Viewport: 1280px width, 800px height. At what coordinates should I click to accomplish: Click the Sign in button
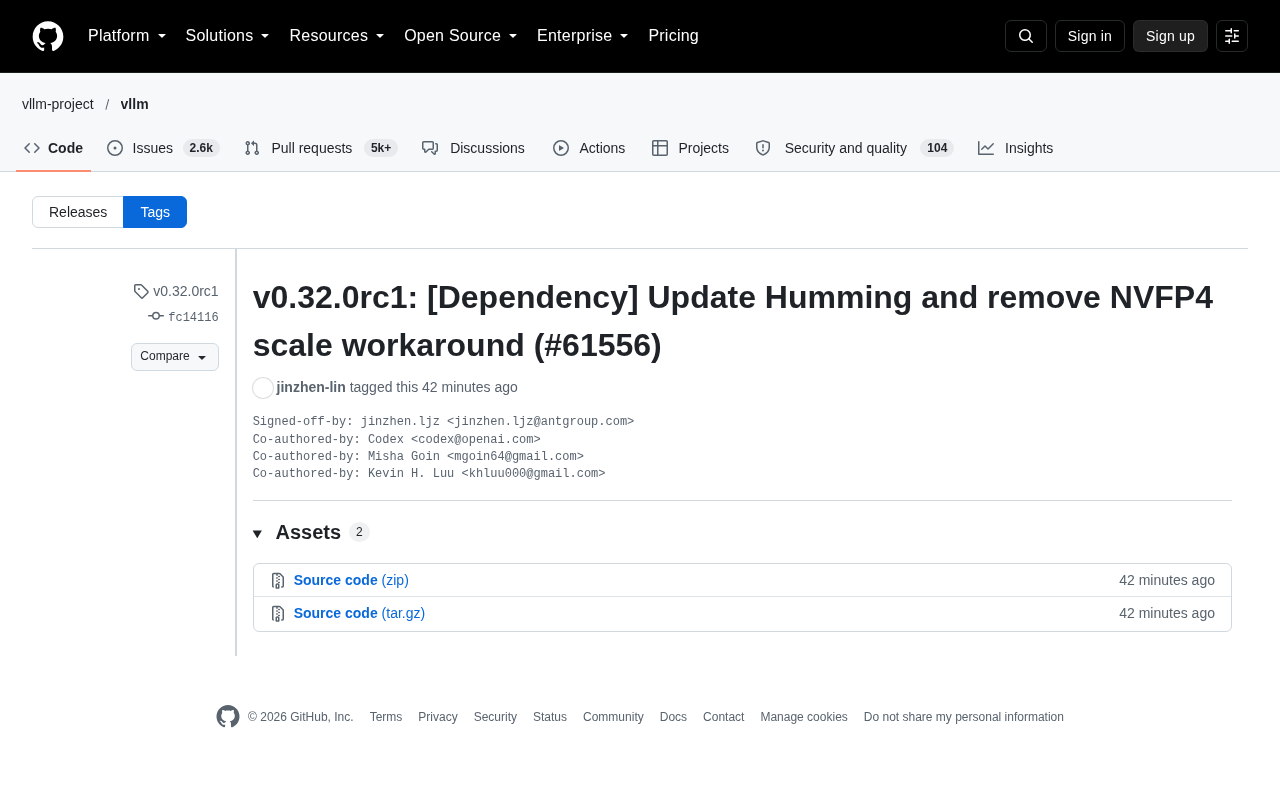point(1090,36)
